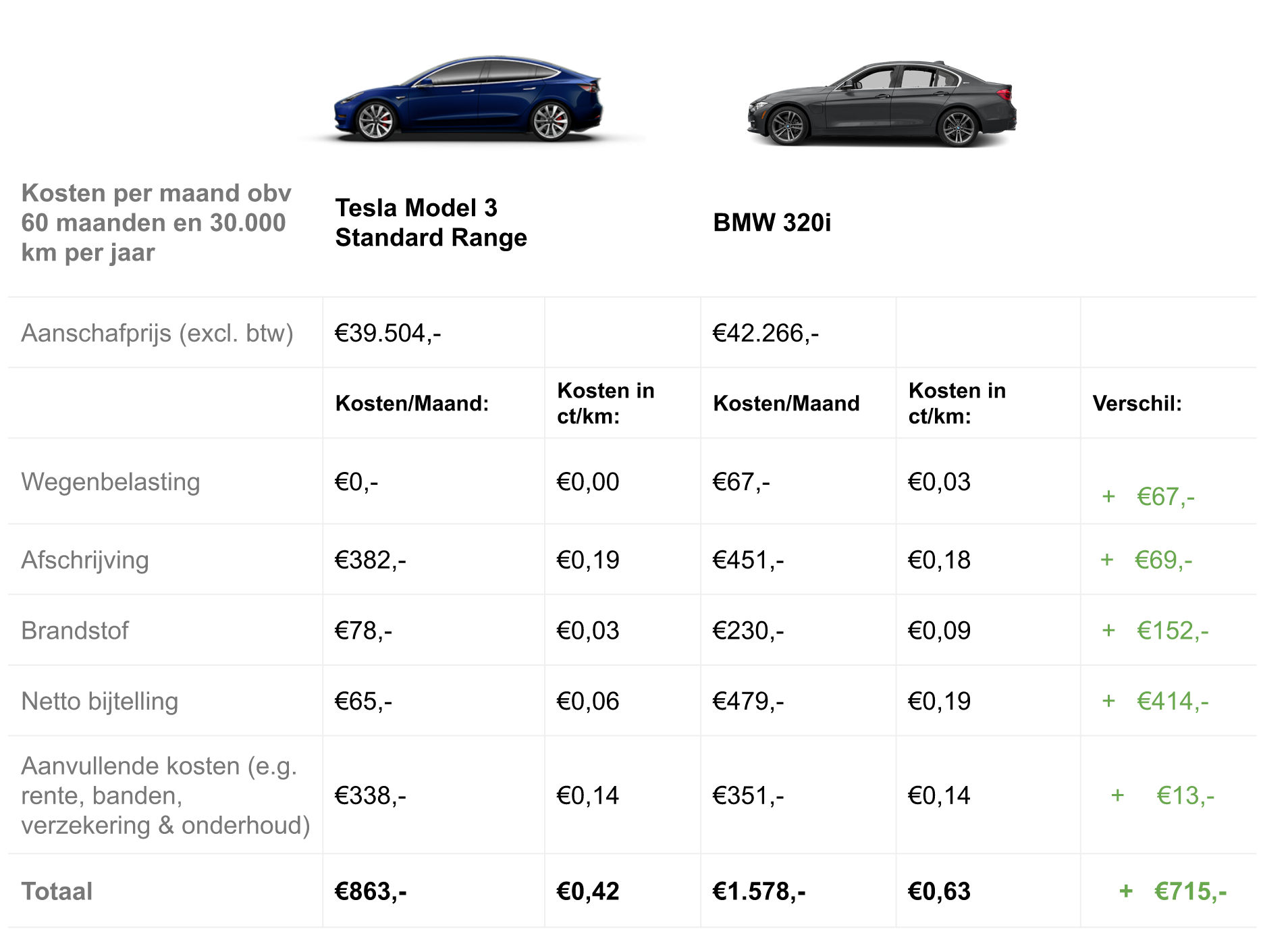Click the "Netto bijtelling" row label
The width and height of the screenshot is (1288, 948).
click(100, 701)
